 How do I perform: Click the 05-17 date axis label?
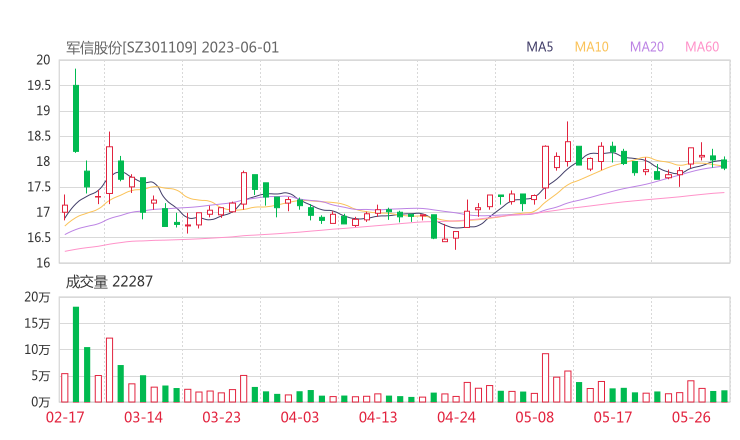(x=613, y=417)
